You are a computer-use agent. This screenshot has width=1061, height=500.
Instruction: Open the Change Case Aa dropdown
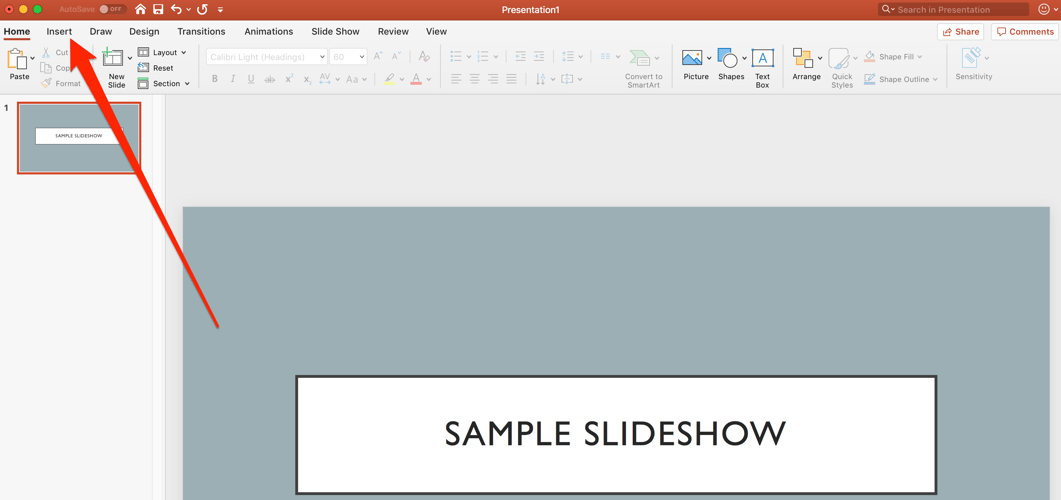(x=365, y=79)
